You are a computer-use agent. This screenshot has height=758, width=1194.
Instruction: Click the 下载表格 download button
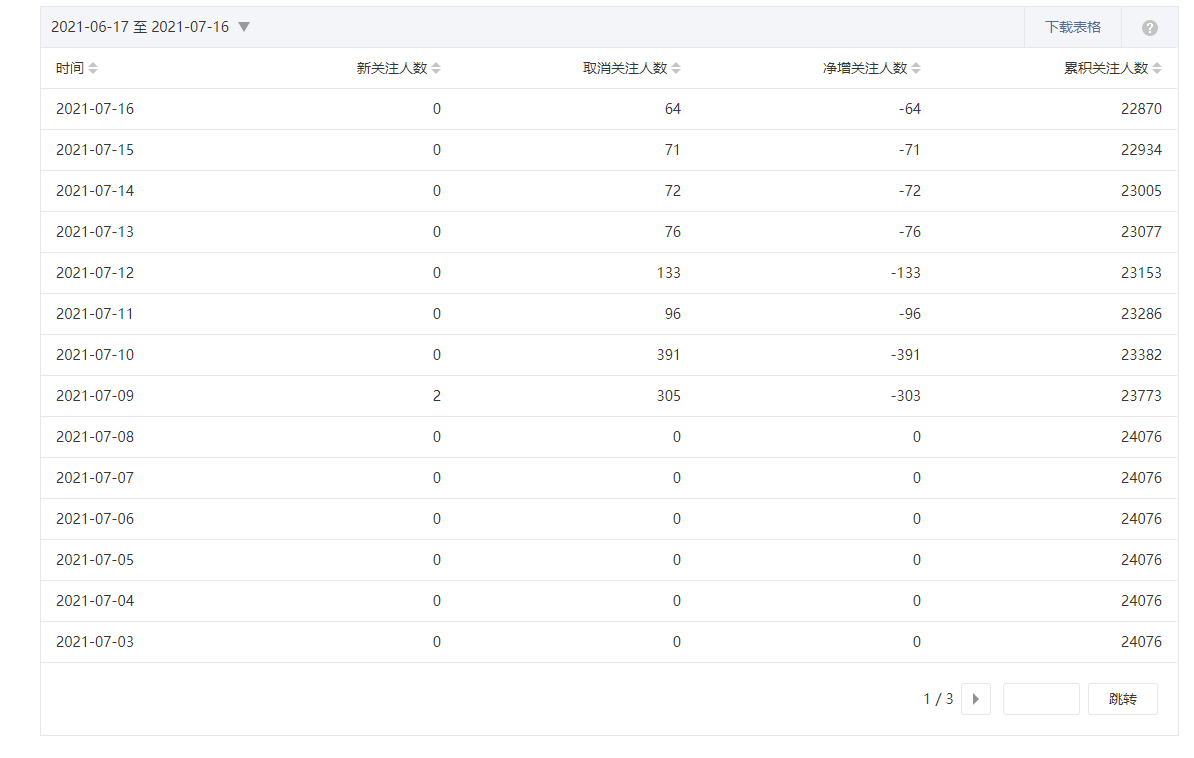[x=1072, y=27]
